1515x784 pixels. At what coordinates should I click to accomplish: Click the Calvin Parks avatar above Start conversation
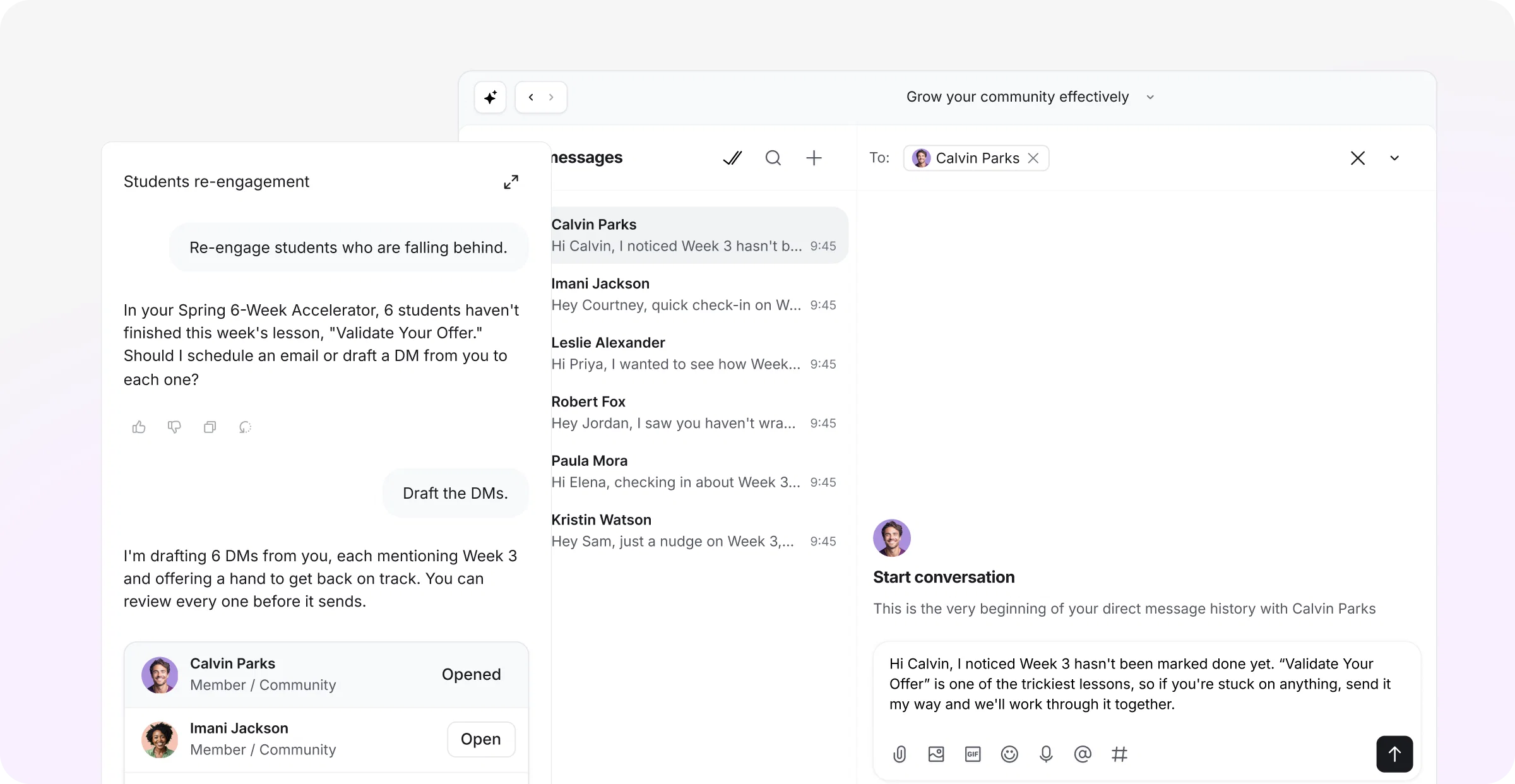click(x=891, y=538)
